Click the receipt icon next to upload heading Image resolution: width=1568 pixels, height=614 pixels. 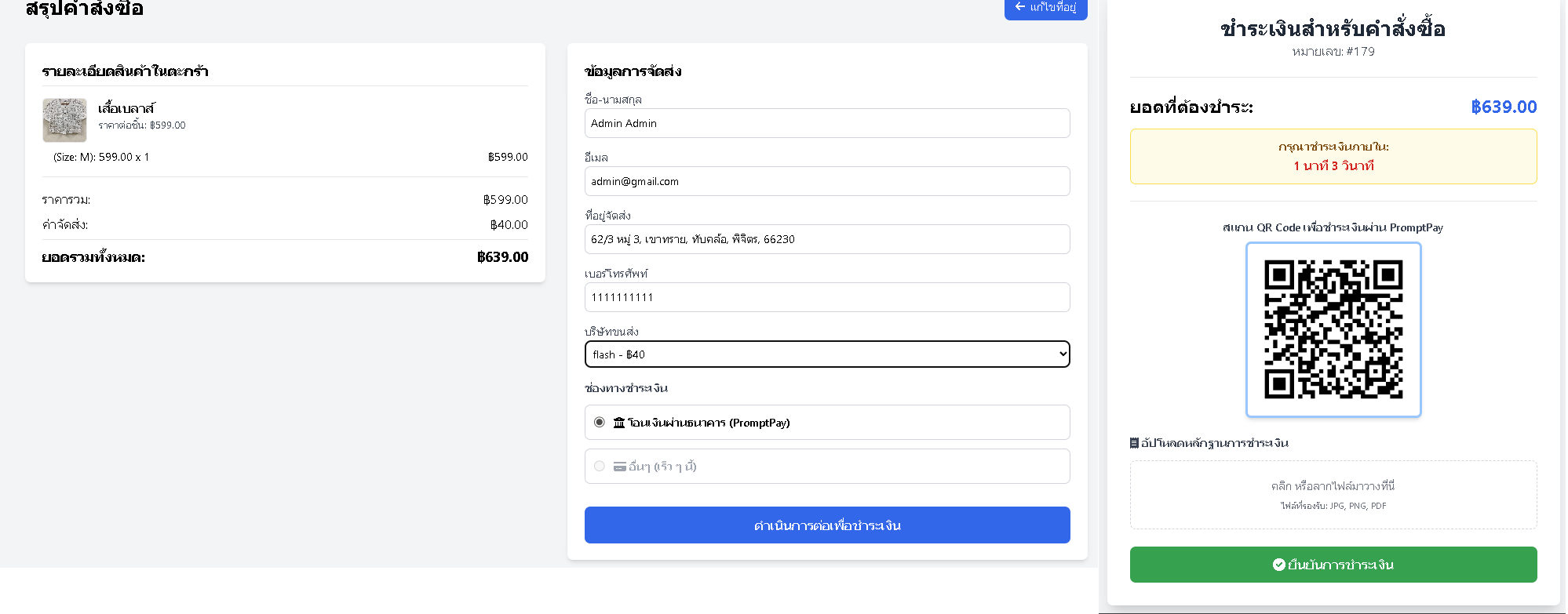coord(1134,443)
